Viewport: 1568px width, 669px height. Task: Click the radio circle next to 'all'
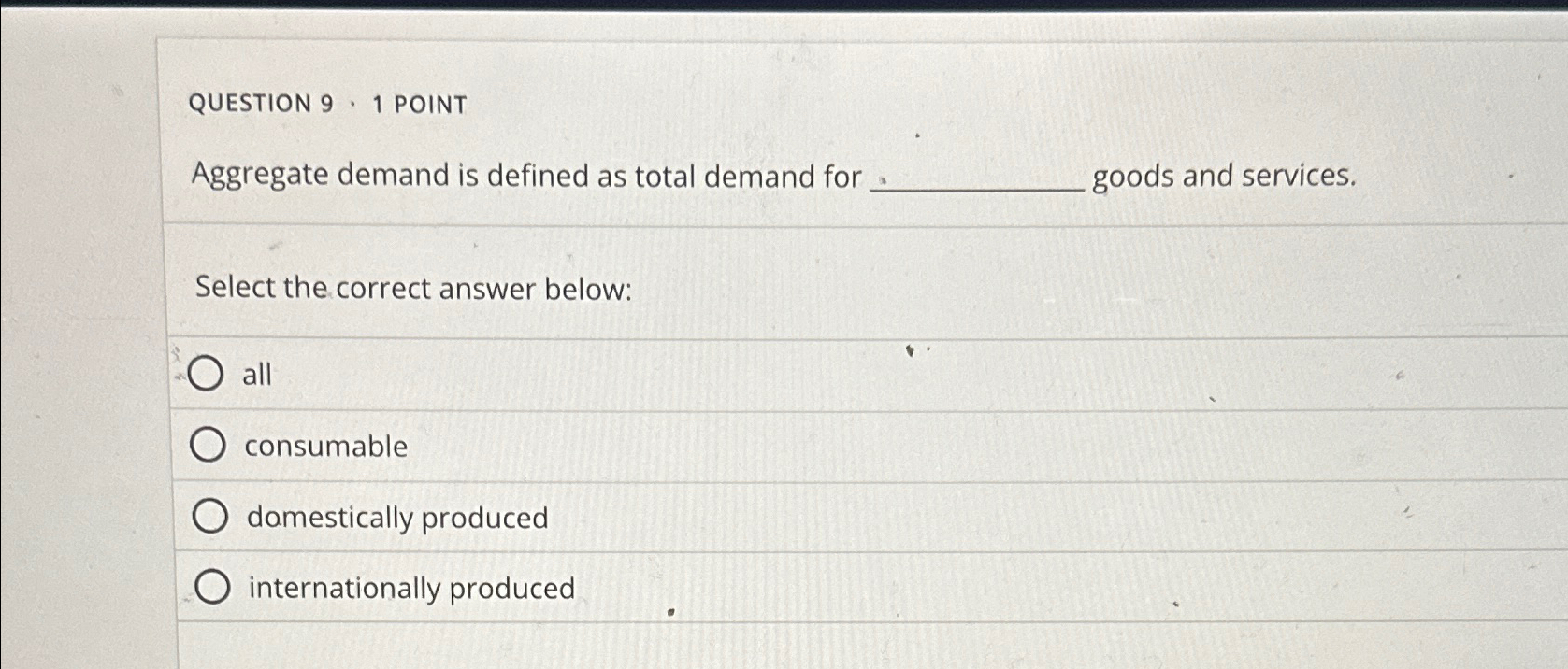(x=208, y=374)
